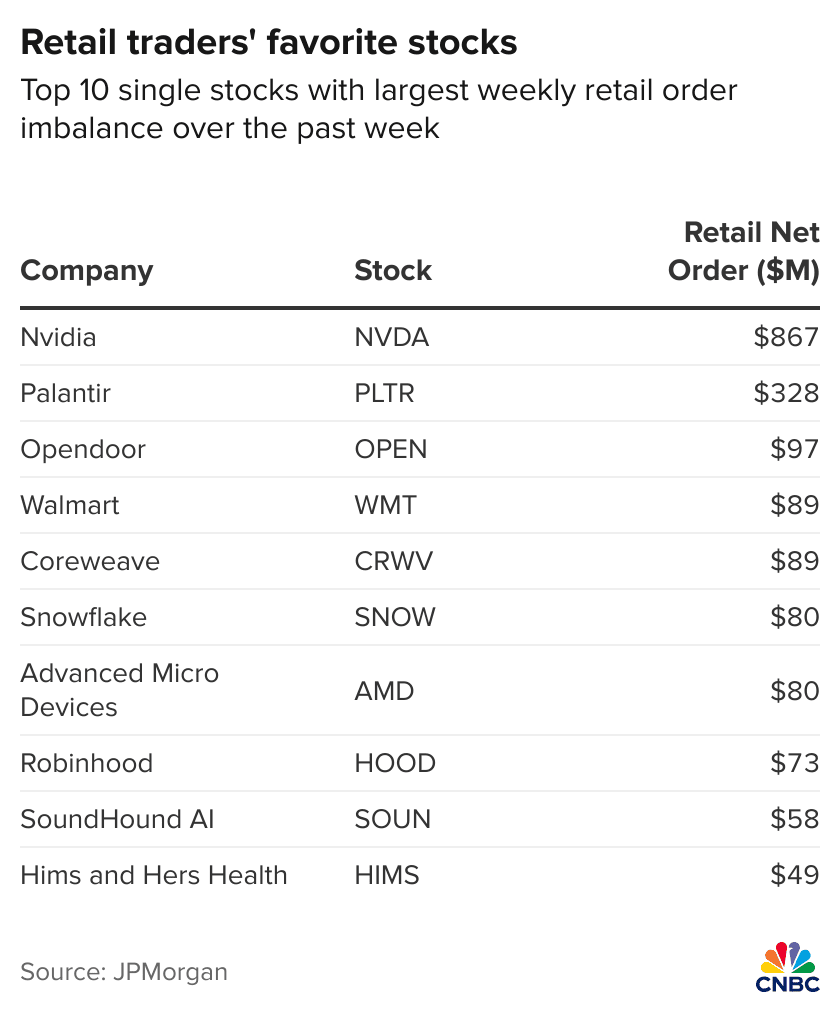840x1020 pixels.
Task: Select the Palantir row name
Action: point(65,393)
